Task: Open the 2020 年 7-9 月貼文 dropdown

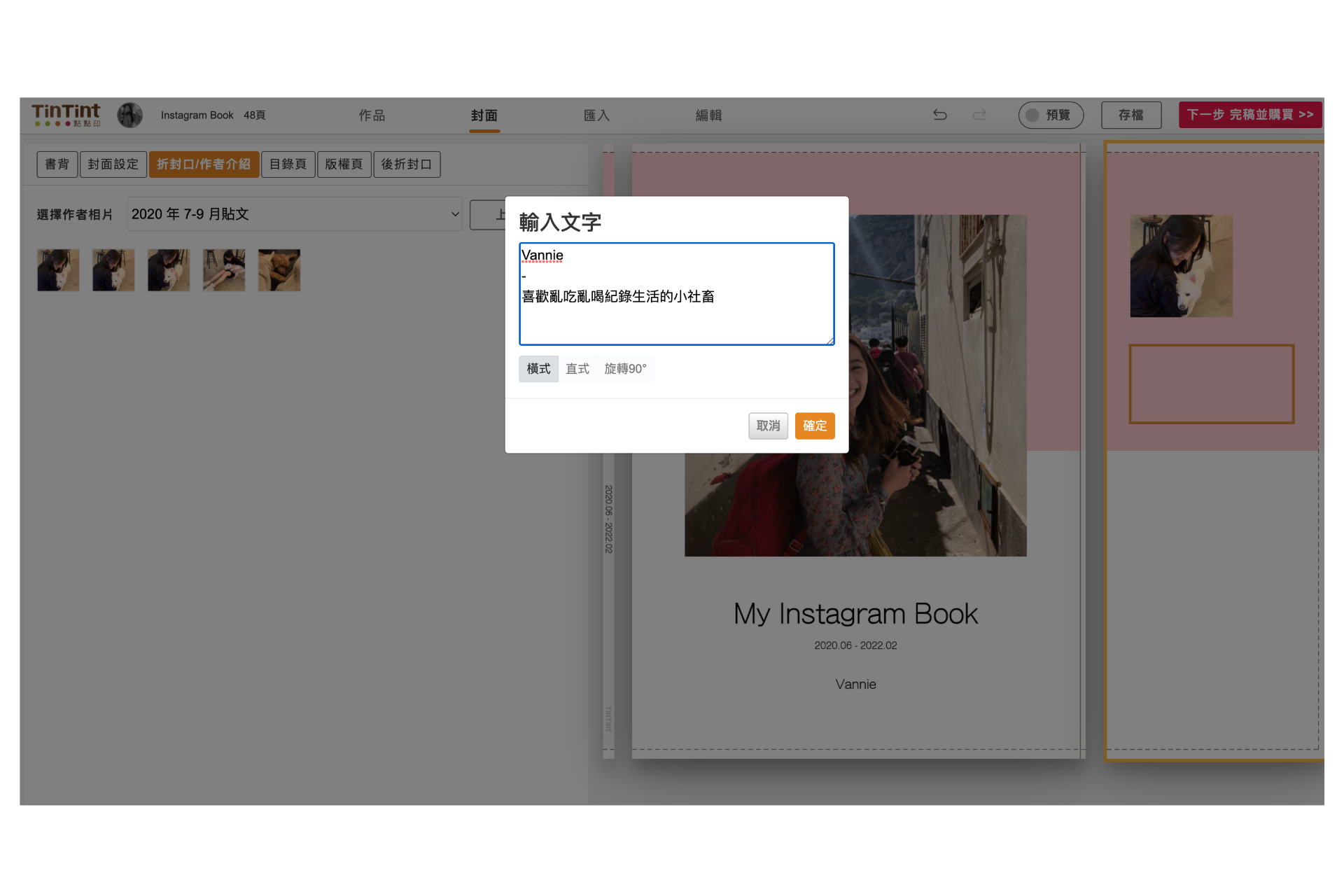Action: pyautogui.click(x=295, y=214)
